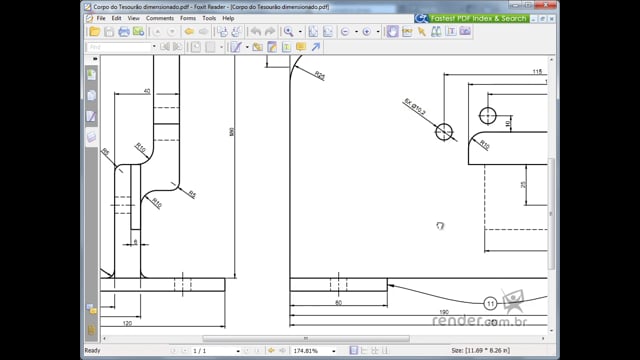The height and width of the screenshot is (360, 640).
Task: Switch to continuous page layout in the status bar
Action: point(364,351)
